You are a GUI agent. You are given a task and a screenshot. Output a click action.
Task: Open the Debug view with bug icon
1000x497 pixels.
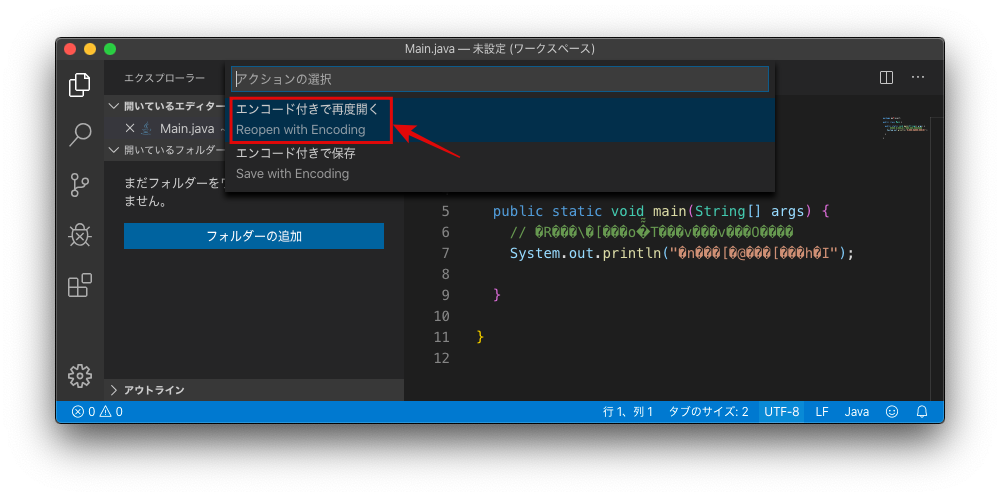80,235
